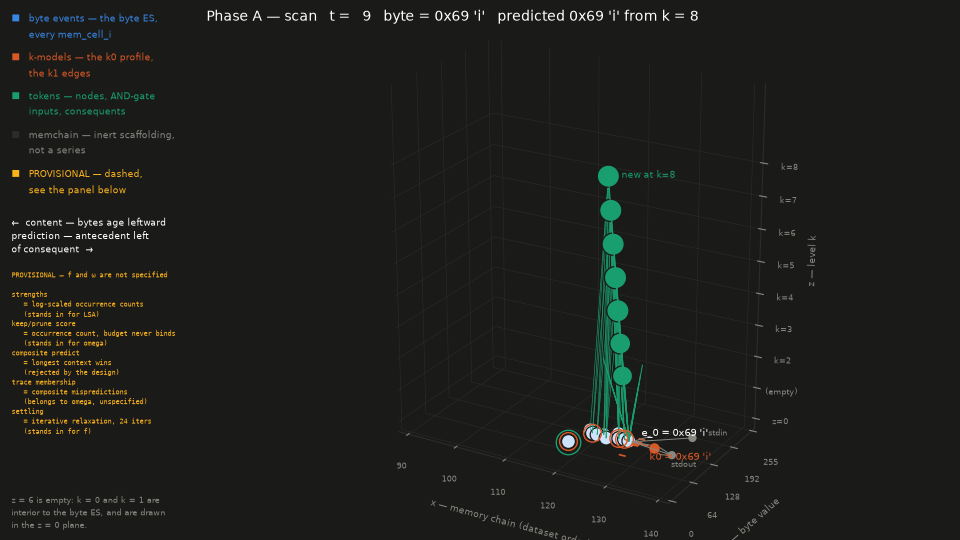Click the 'k=7' z-axis tick label
The width and height of the screenshot is (960, 540).
click(x=788, y=200)
